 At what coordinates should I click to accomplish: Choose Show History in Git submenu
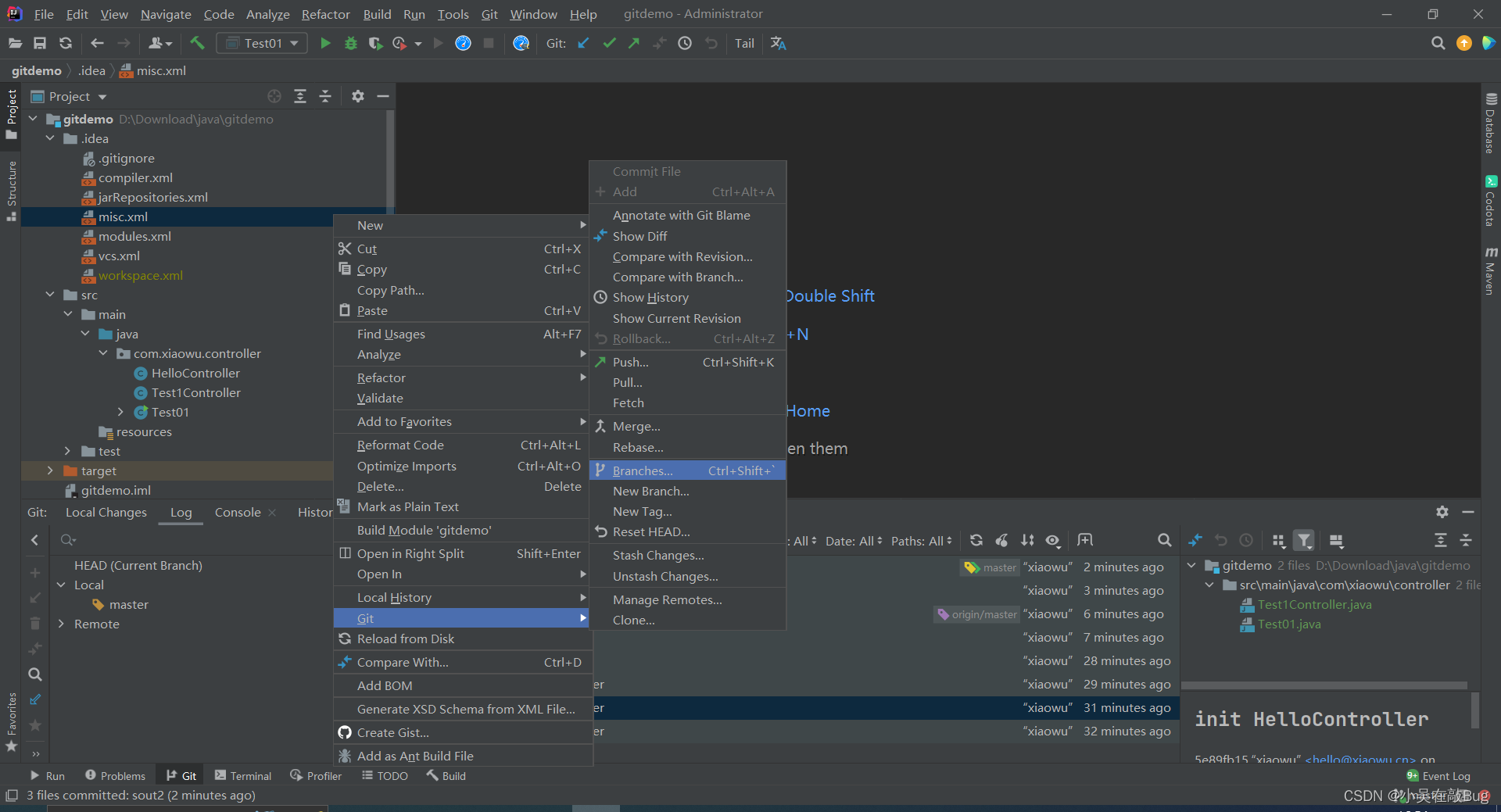click(688, 297)
